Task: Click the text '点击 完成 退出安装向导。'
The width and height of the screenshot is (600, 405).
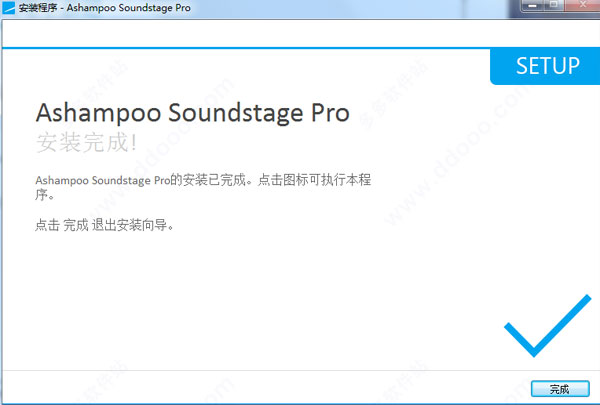Action: [x=104, y=225]
